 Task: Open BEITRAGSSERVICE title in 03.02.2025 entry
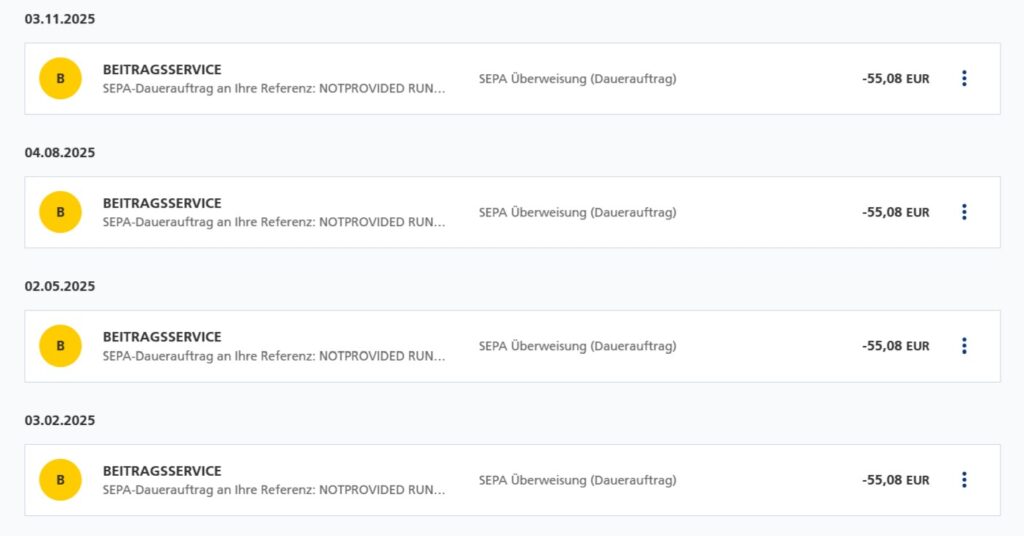pyautogui.click(x=162, y=471)
